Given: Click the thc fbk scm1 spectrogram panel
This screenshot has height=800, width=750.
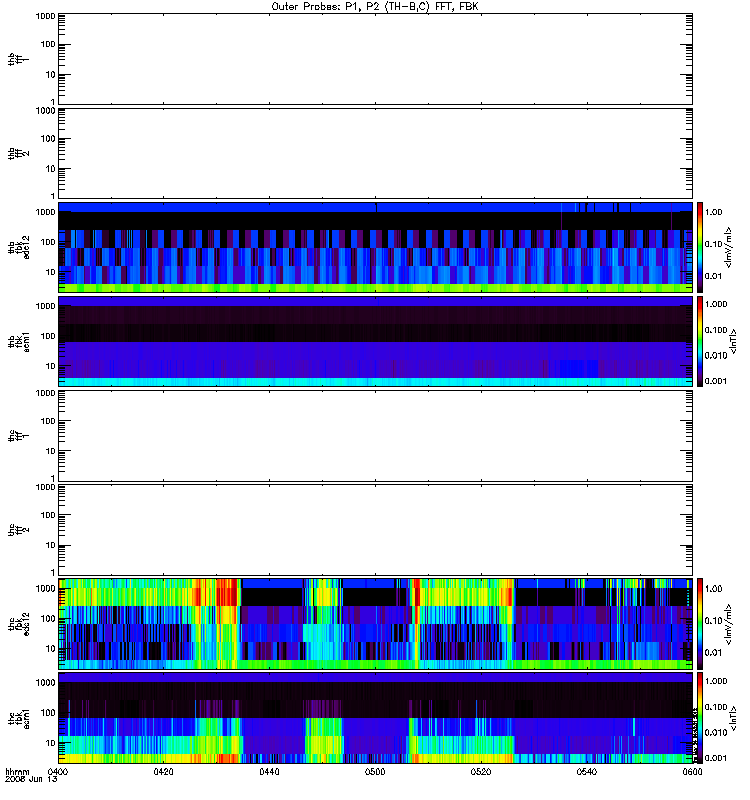Looking at the screenshot, I should (375, 718).
